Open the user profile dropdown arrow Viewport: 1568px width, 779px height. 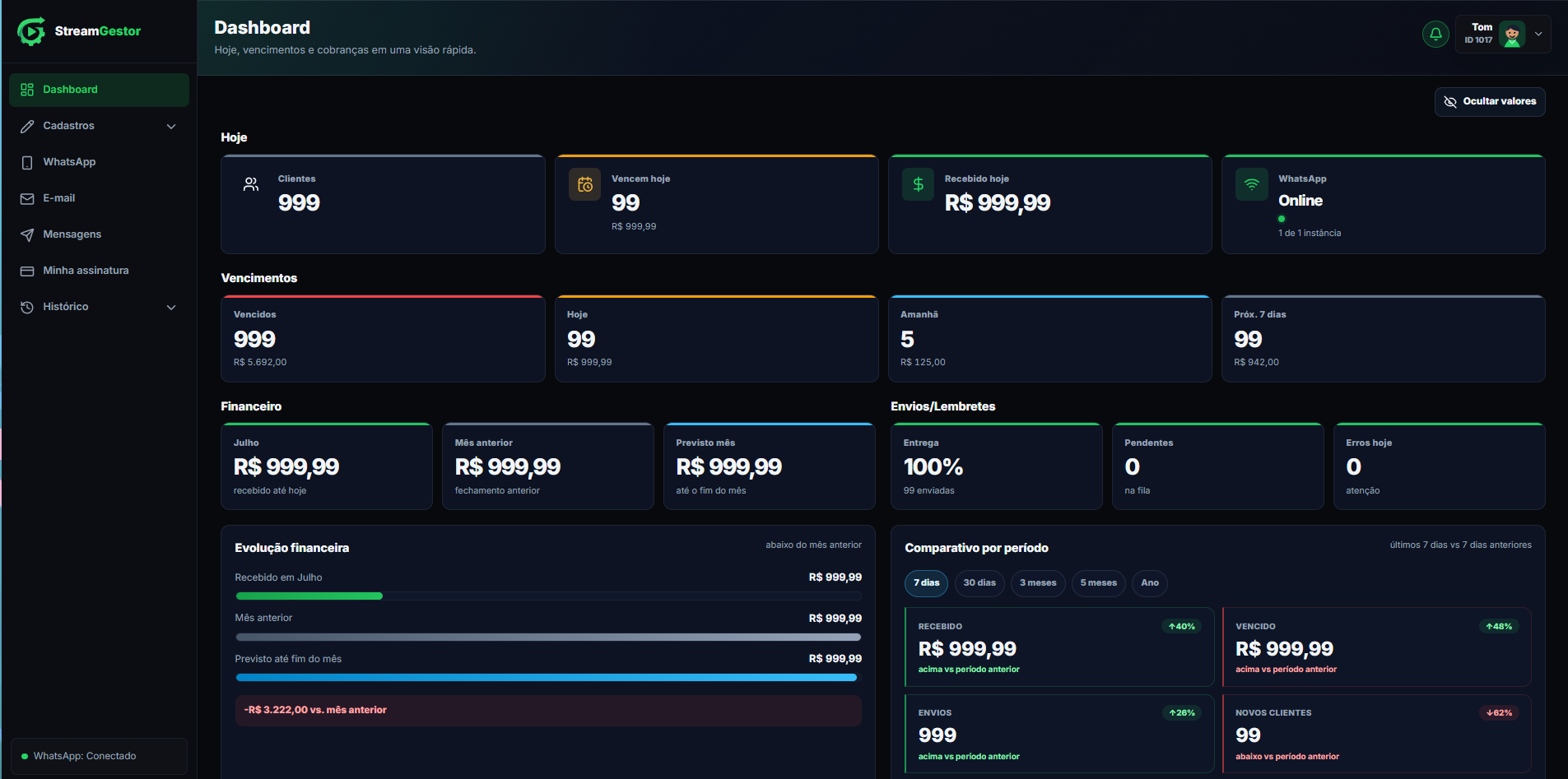pos(1538,35)
